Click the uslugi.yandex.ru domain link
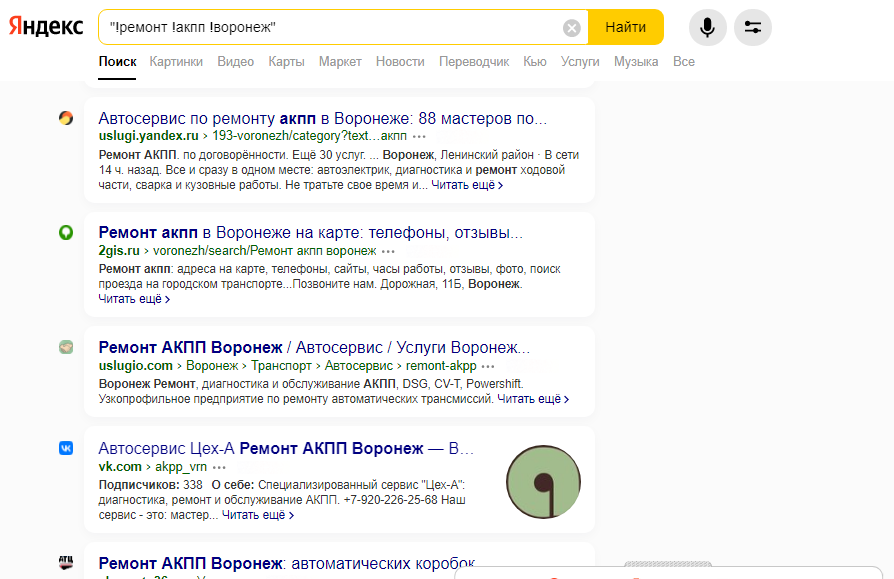This screenshot has width=894, height=579. coord(148,136)
